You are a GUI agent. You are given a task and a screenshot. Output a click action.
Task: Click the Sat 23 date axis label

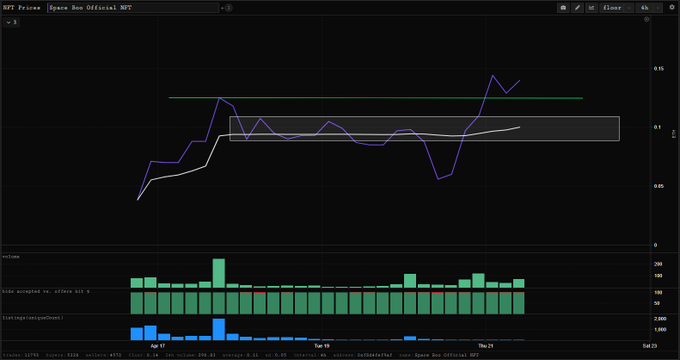650,346
